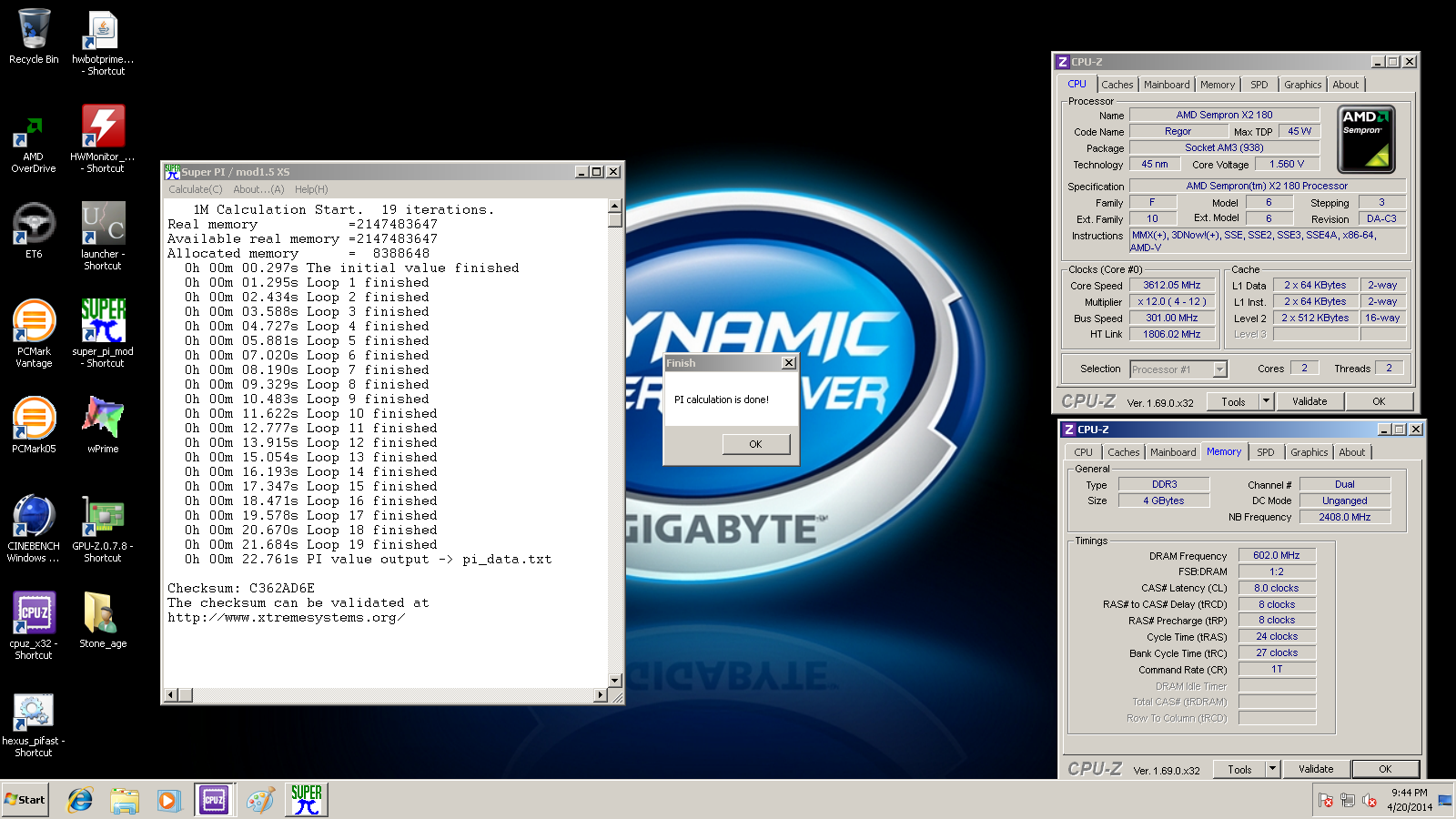Open the GPU-Z.0.7.8 shortcut icon
The width and height of the screenshot is (1456, 819).
click(x=103, y=528)
